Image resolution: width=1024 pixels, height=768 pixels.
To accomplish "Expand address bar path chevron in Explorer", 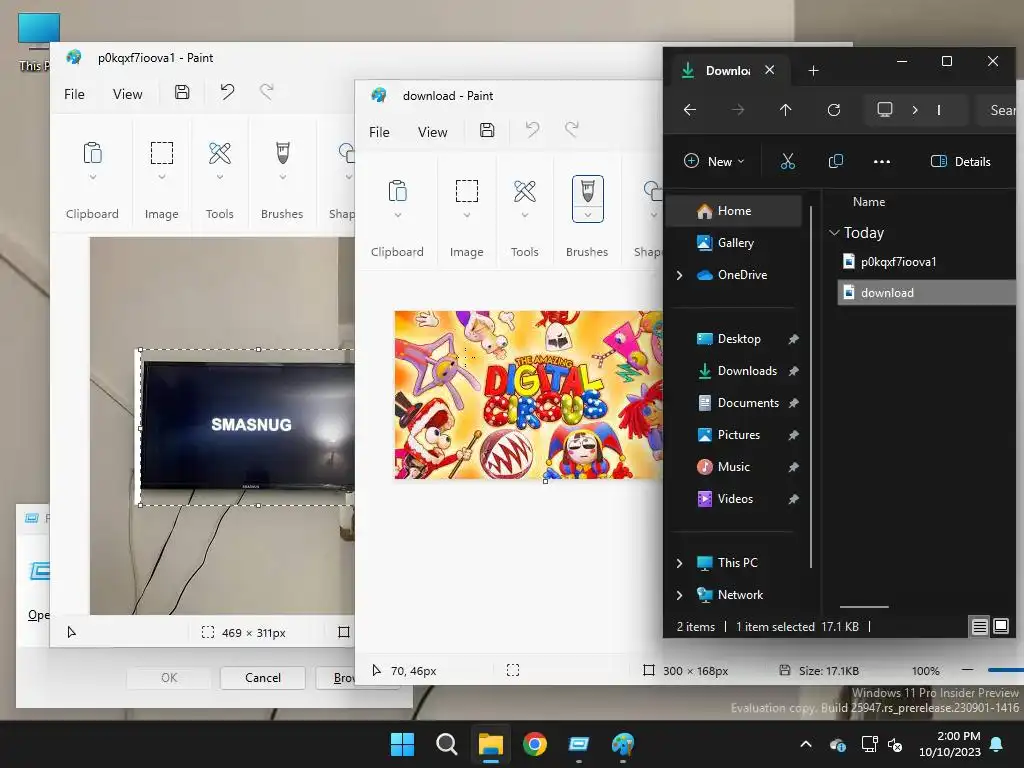I will (915, 110).
